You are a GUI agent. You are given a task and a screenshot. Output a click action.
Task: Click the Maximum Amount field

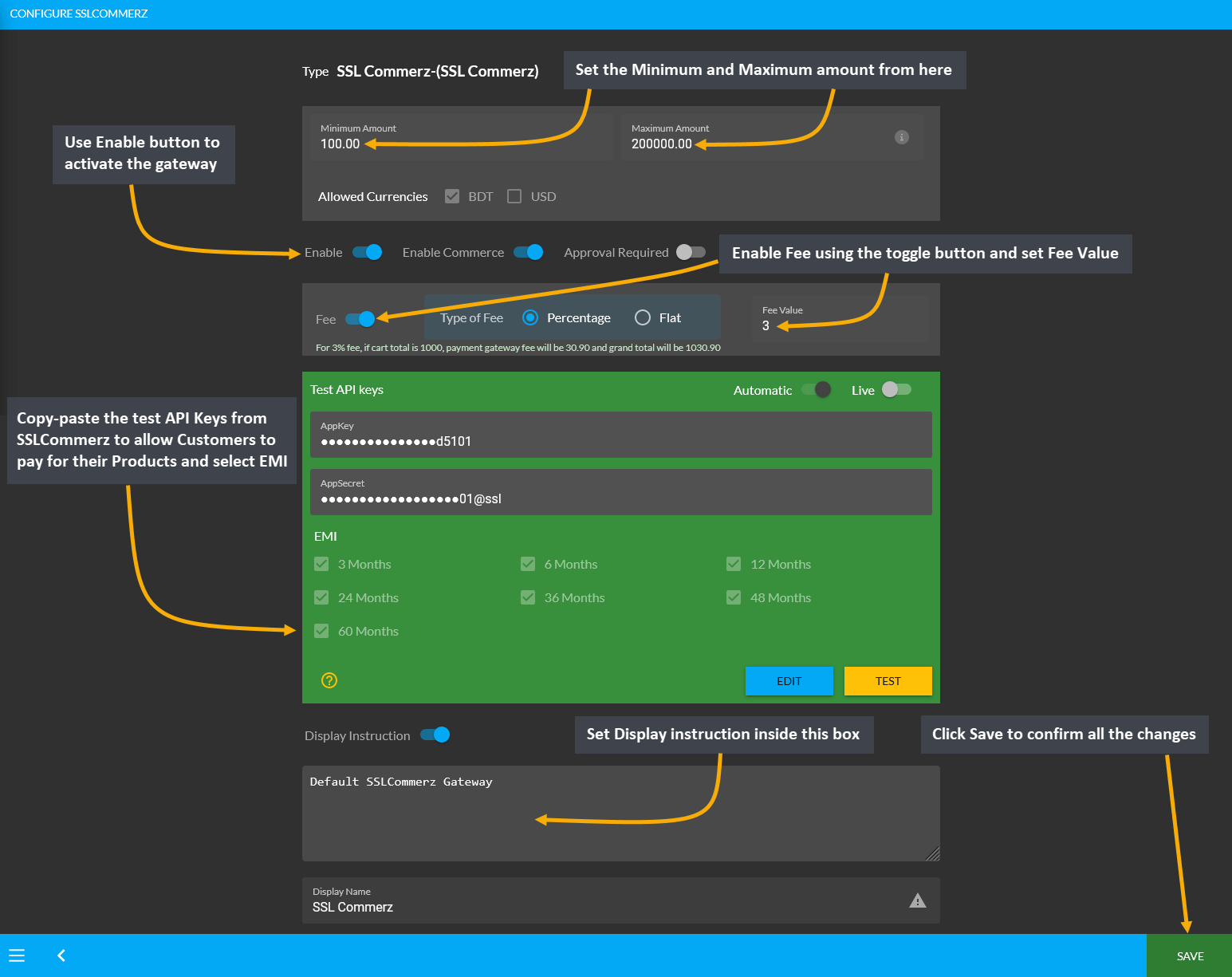click(773, 137)
